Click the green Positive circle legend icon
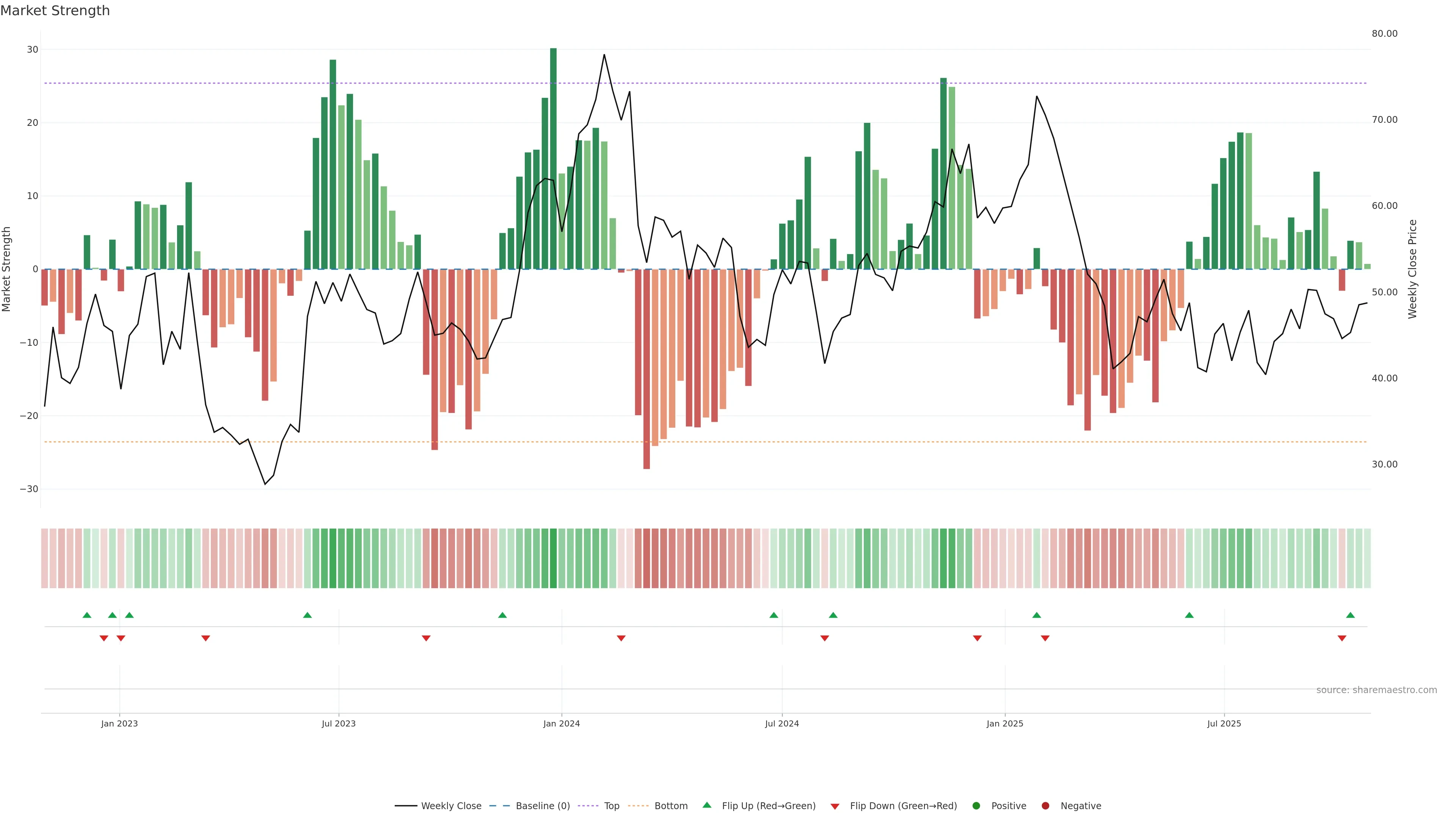Screen dimensions: 1456x819 [x=976, y=805]
